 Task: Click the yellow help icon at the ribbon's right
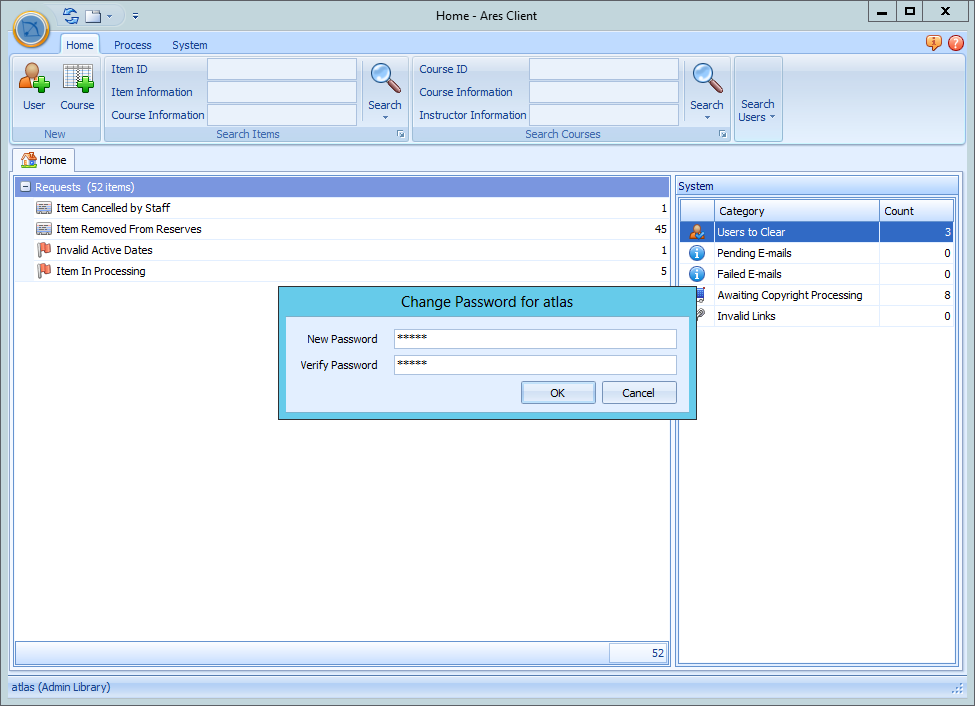click(933, 43)
